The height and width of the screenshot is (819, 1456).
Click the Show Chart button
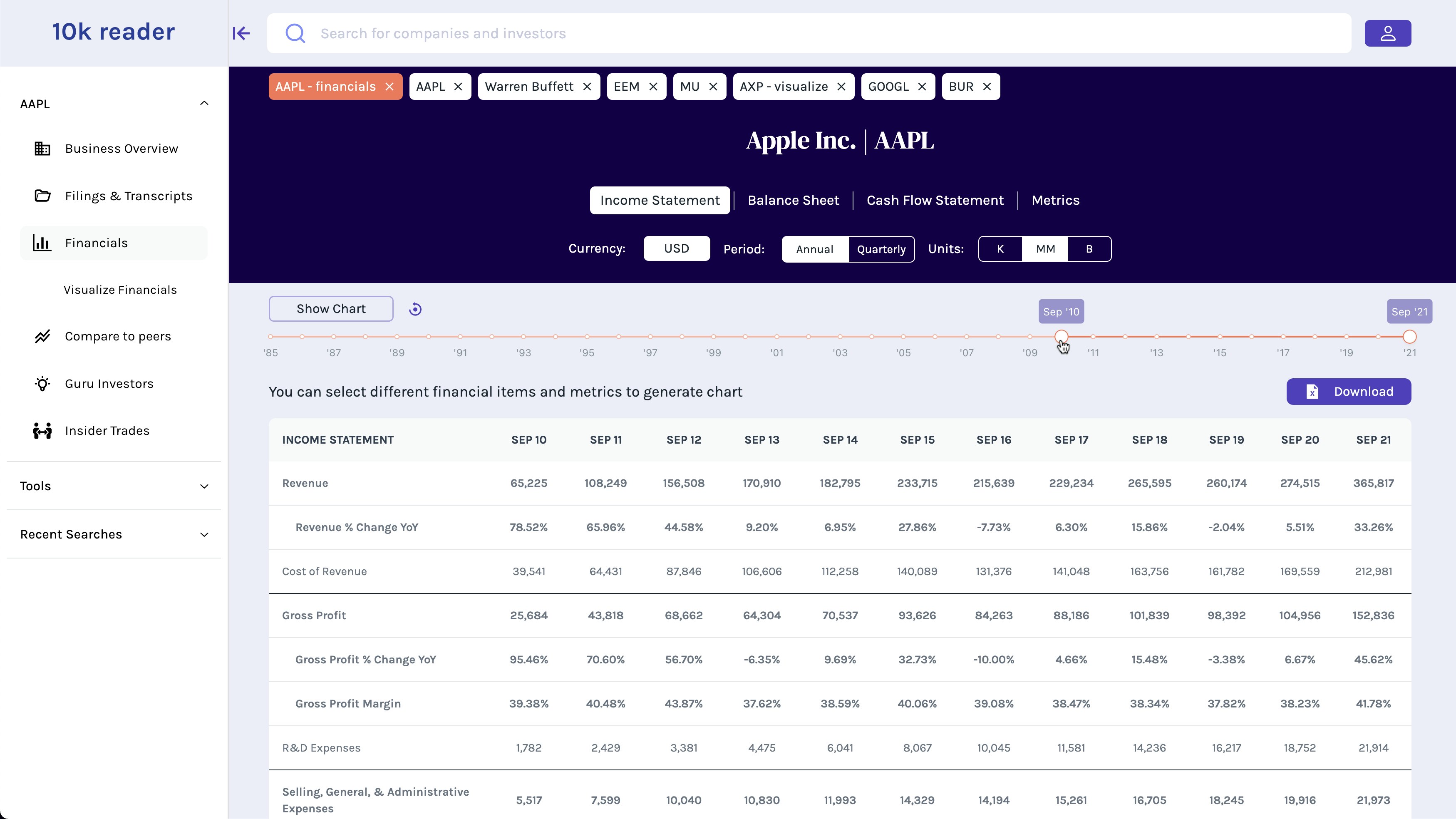tap(331, 309)
